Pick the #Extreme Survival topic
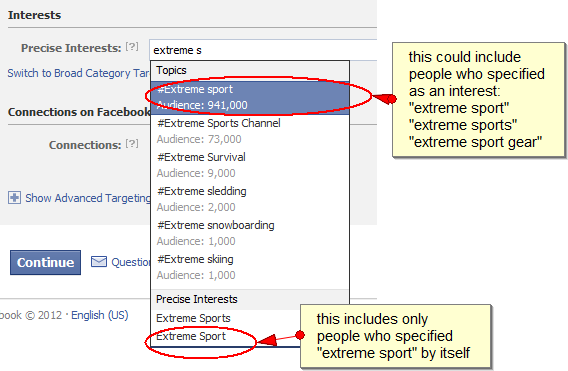Screen dimensions: 568x371 coord(250,165)
